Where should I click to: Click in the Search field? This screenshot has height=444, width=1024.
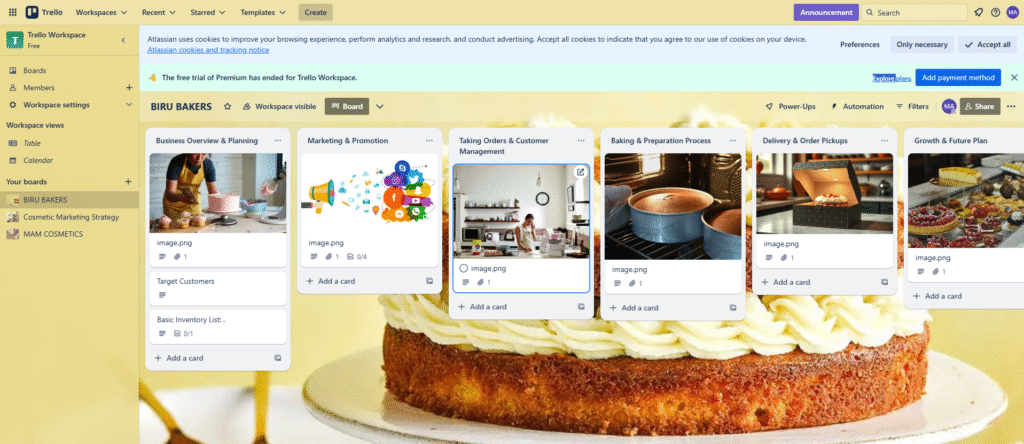pos(914,12)
